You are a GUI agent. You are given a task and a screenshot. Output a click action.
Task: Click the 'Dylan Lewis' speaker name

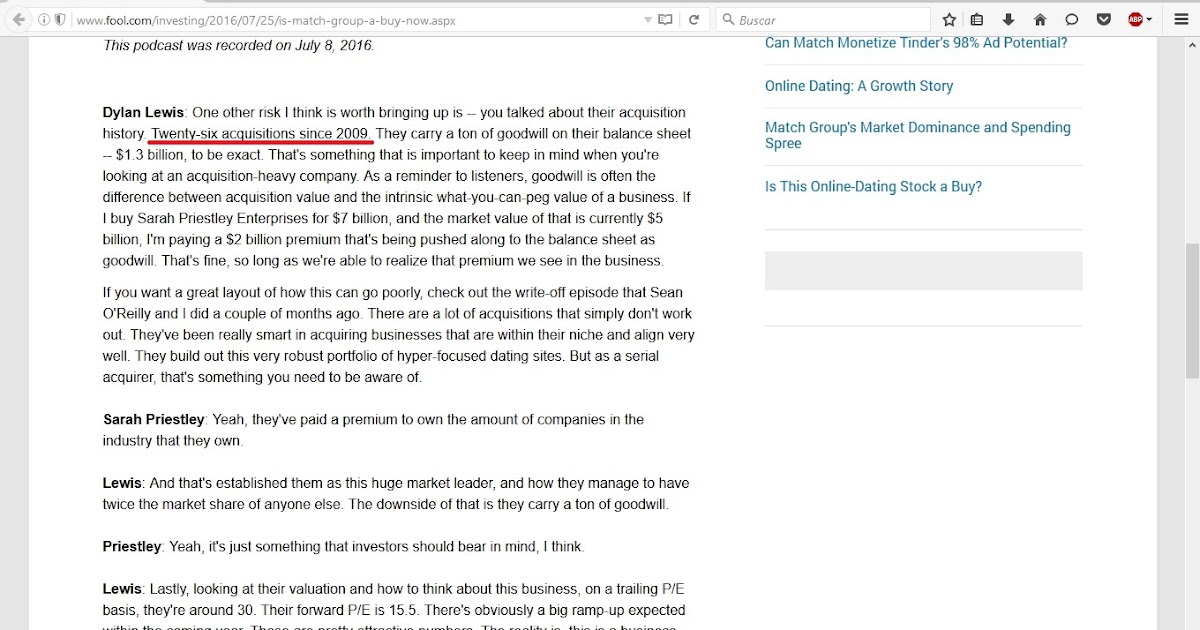(x=143, y=112)
